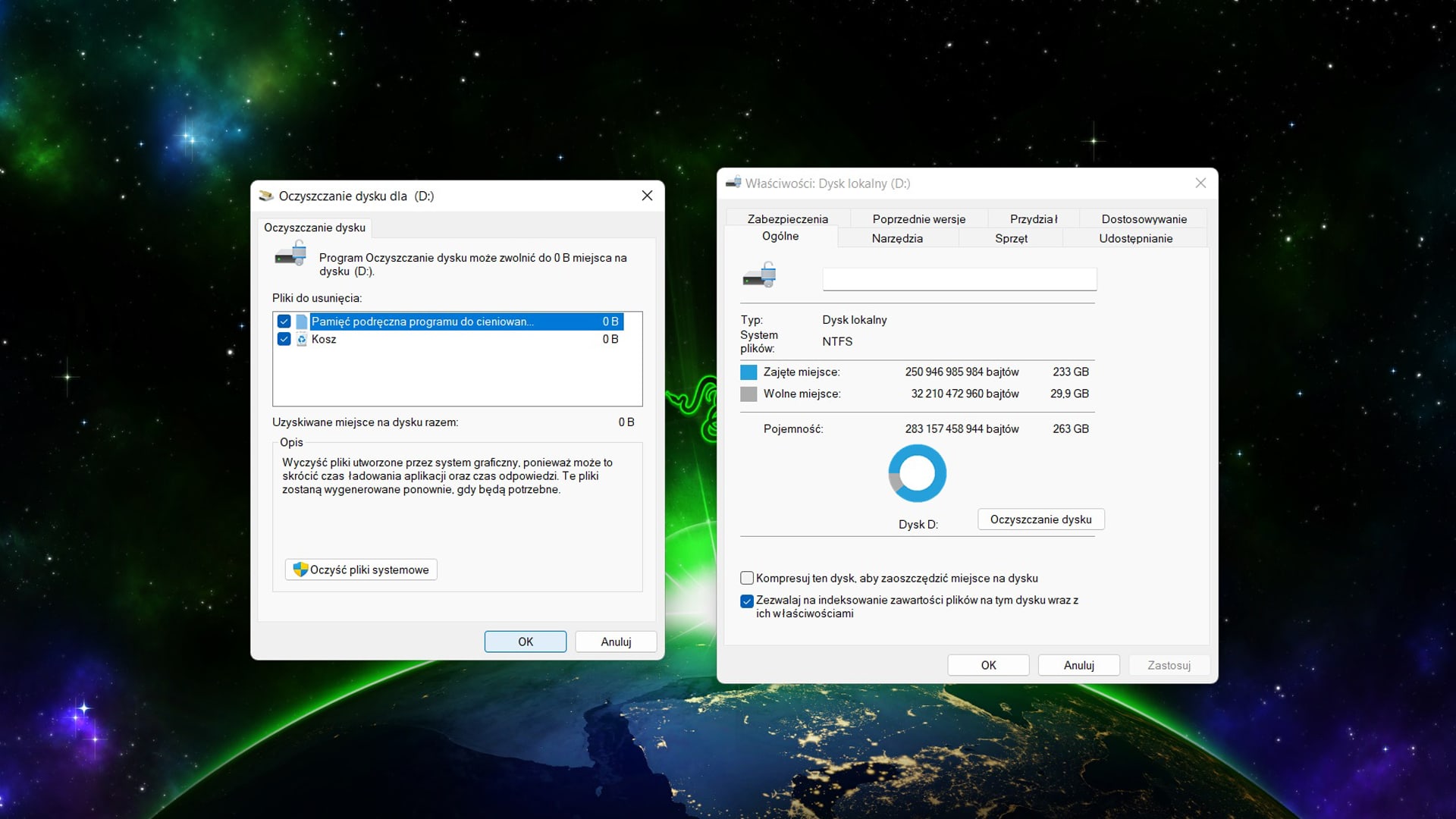The image size is (1456, 819).
Task: Click the Oczyszczanie dysku button in Properties
Action: [1041, 519]
